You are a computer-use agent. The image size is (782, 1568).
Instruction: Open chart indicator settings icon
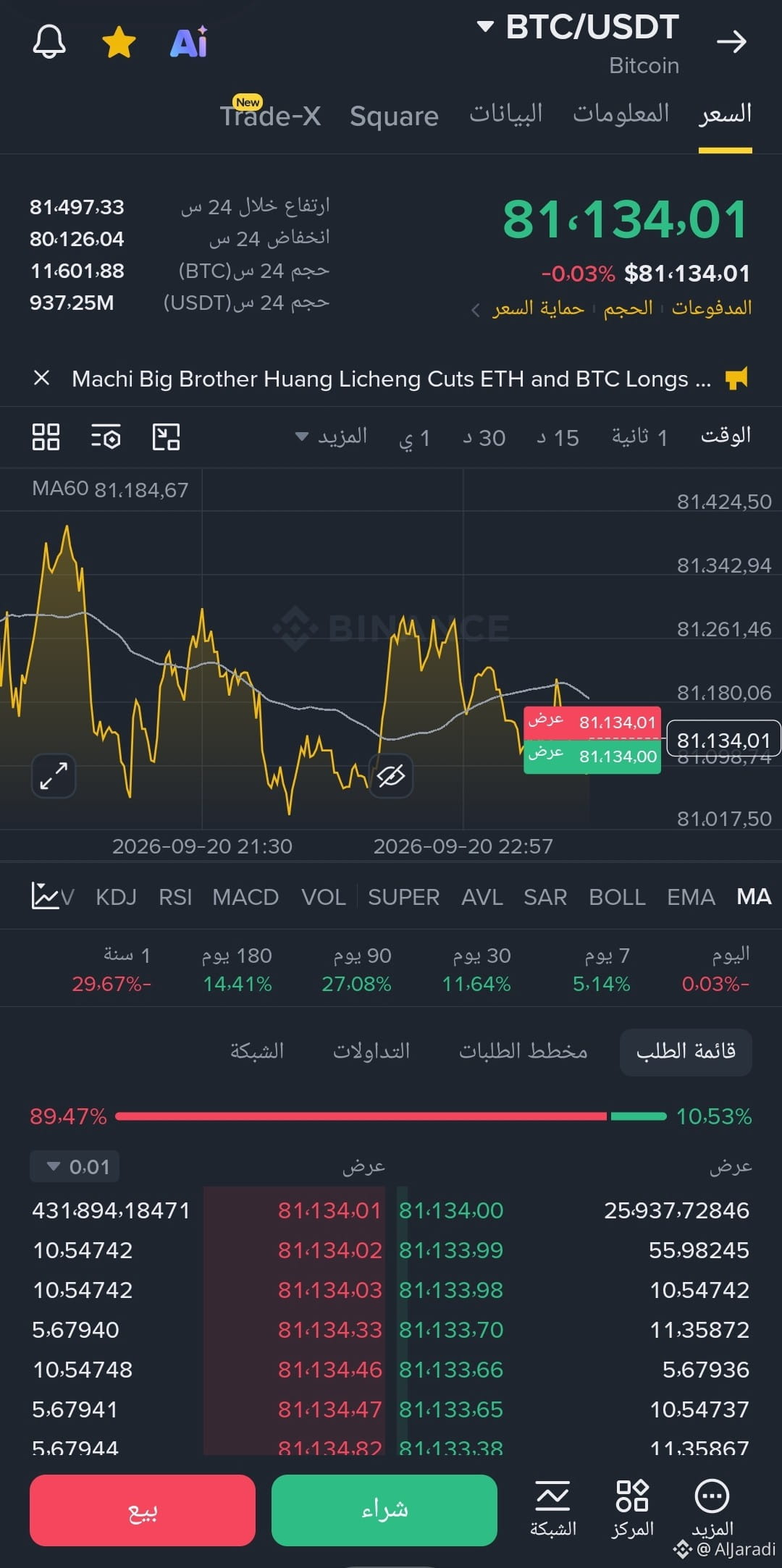106,437
